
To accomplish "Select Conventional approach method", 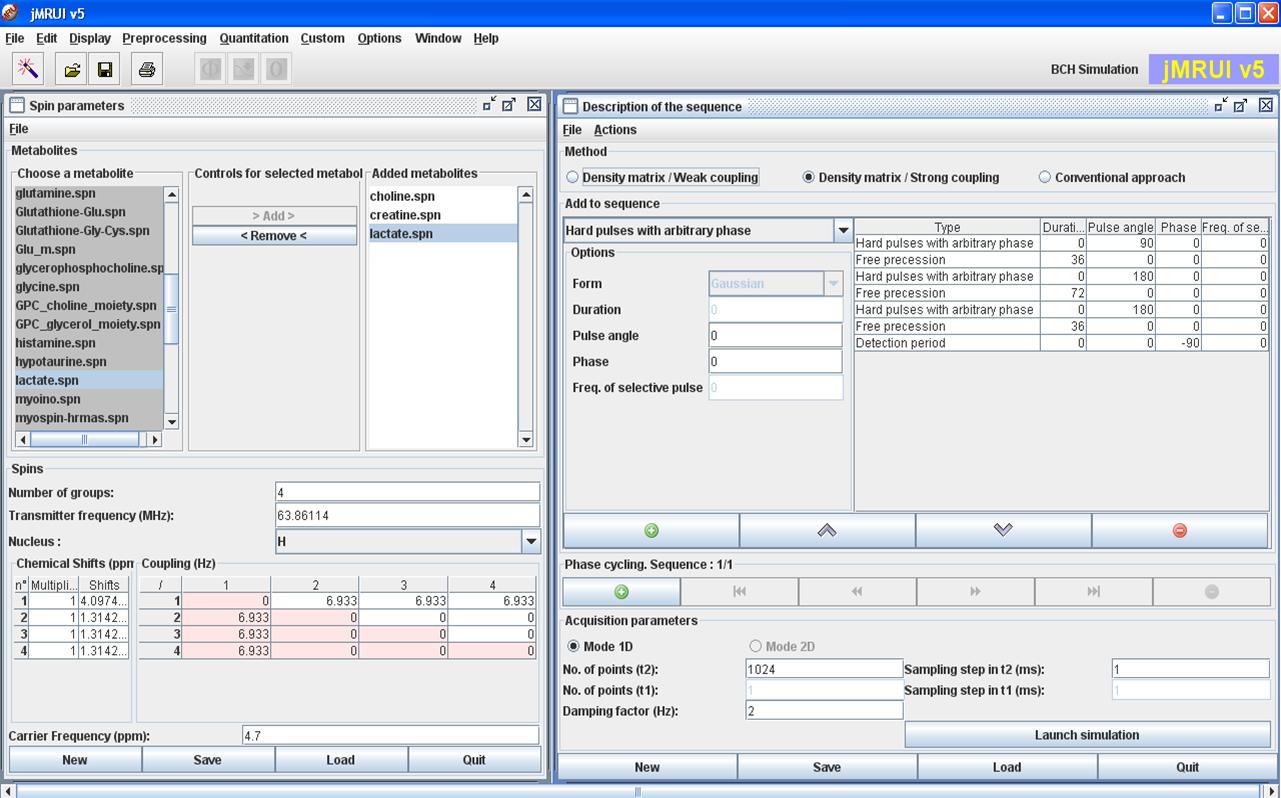I will [1112, 177].
